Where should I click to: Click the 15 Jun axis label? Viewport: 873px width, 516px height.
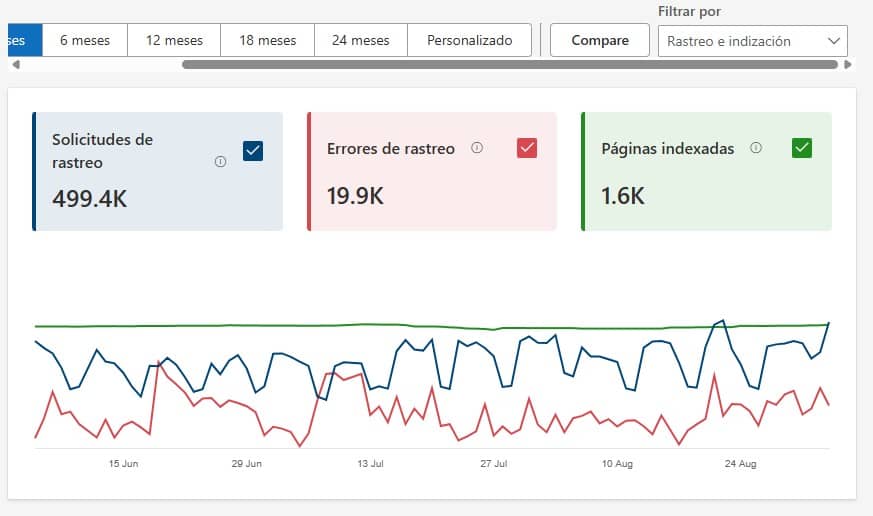pos(123,463)
